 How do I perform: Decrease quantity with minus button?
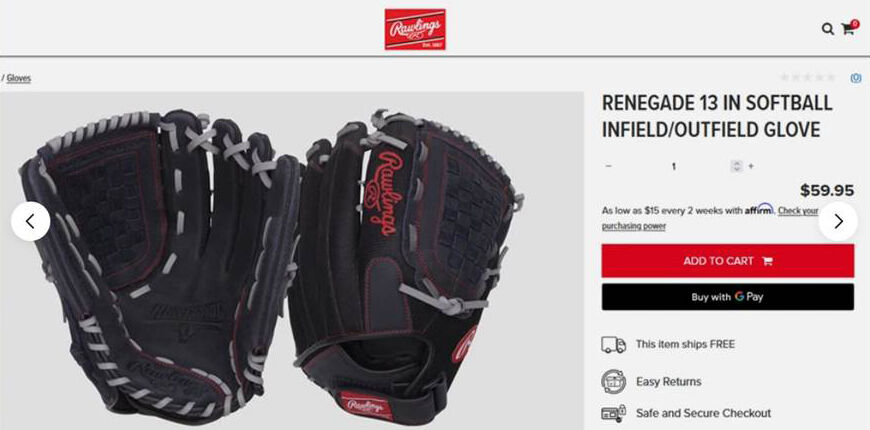(609, 166)
